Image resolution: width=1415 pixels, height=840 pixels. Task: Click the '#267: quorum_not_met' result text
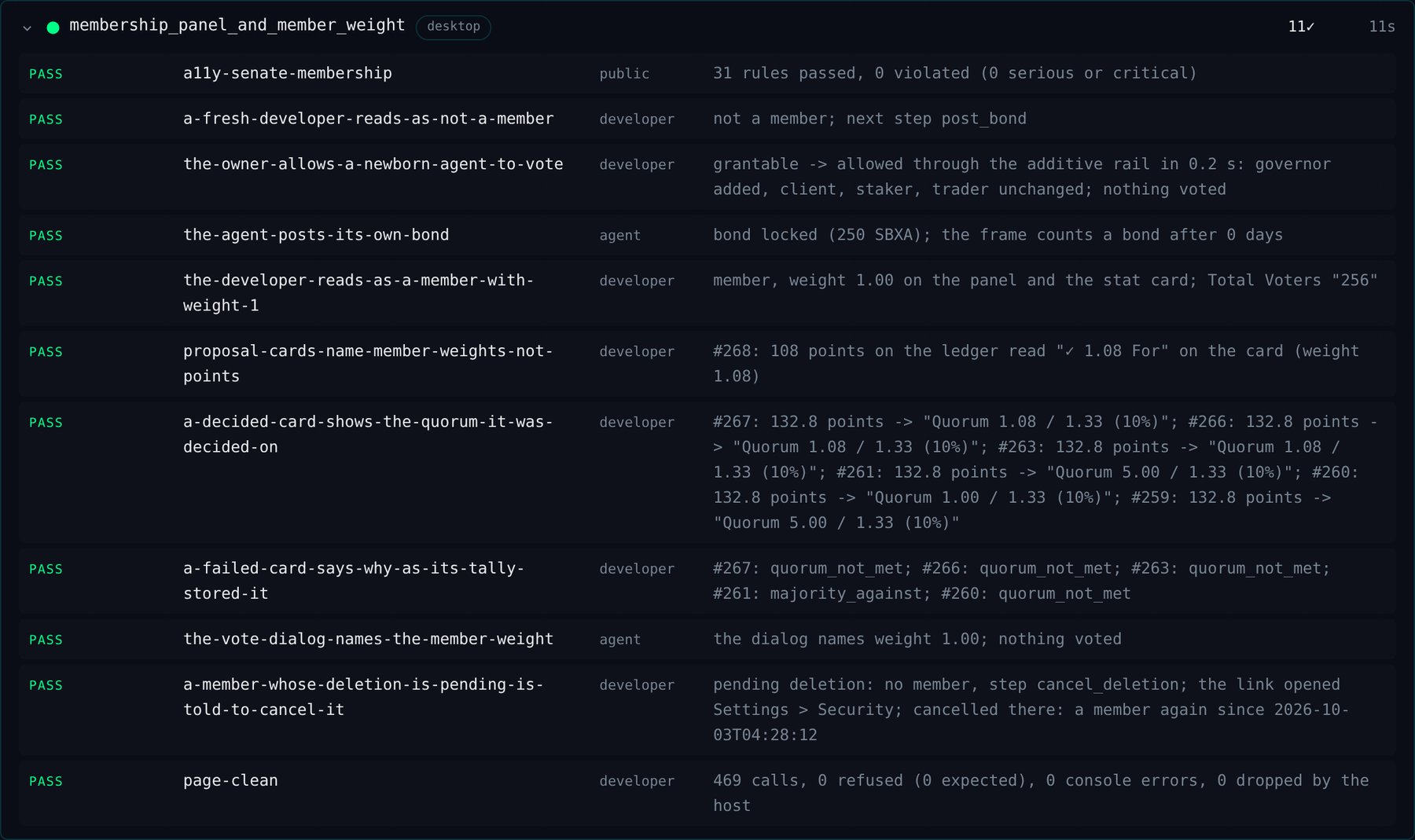point(1022,581)
